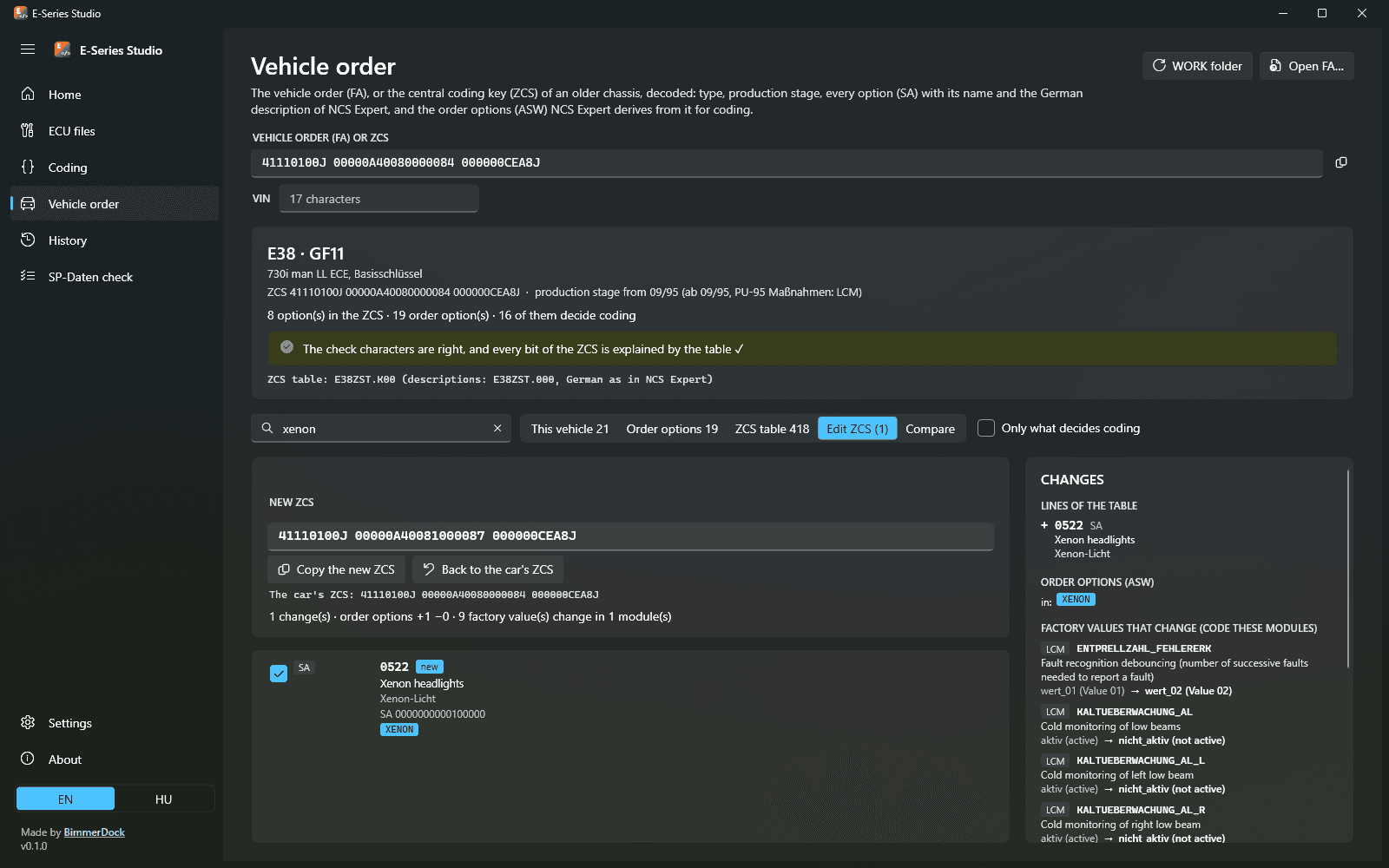Click the New ZCS value field

pyautogui.click(x=630, y=536)
